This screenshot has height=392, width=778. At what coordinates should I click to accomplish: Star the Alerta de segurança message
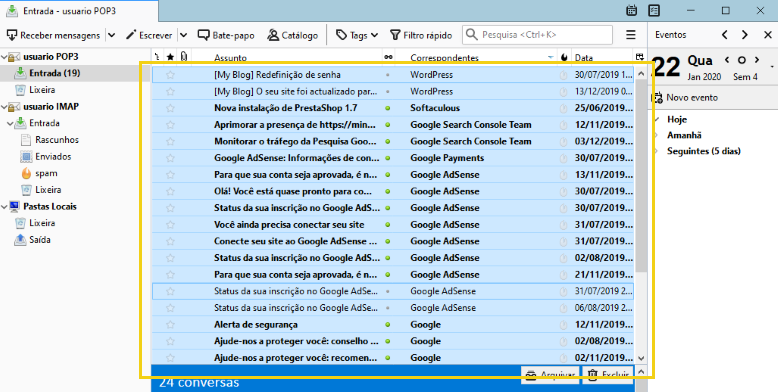(170, 325)
